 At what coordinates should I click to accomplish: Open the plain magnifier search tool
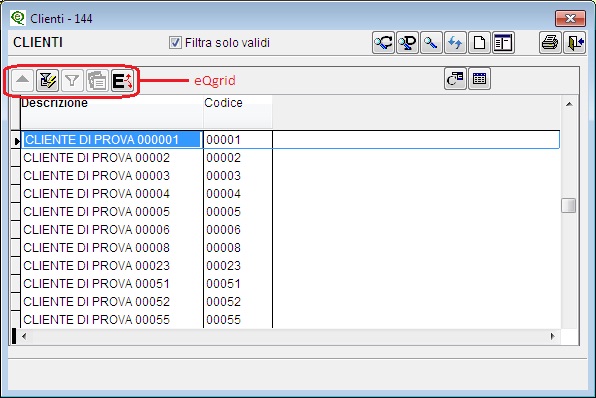pos(431,43)
